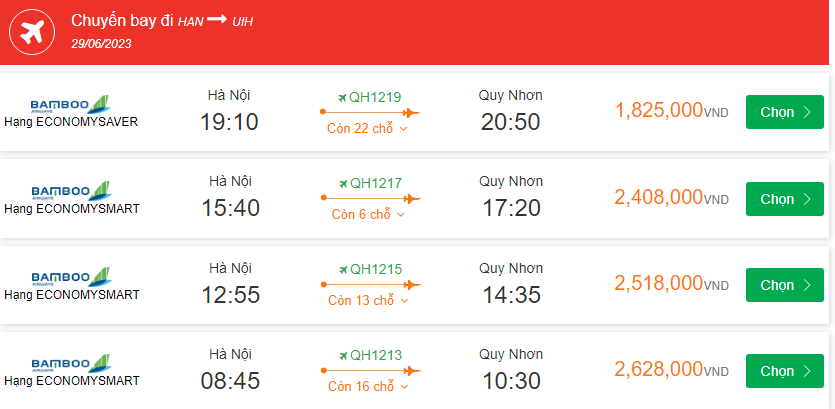Viewport: 835px width, 409px height.
Task: Click the departure date 29/06/2023 in header
Action: click(x=101, y=43)
